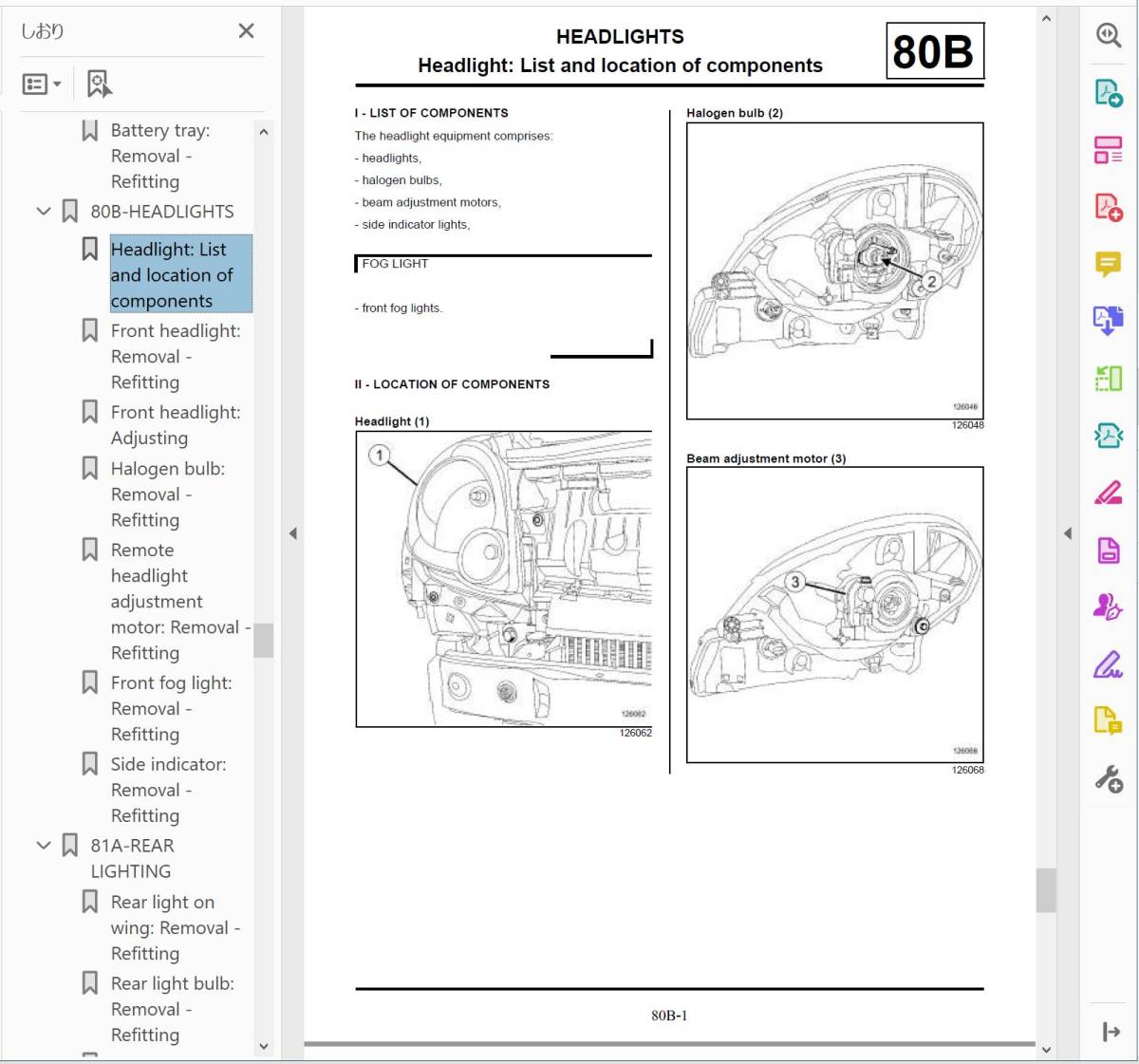Click the document vertical scrollbar thumb
The height and width of the screenshot is (1064, 1139).
point(1045,889)
